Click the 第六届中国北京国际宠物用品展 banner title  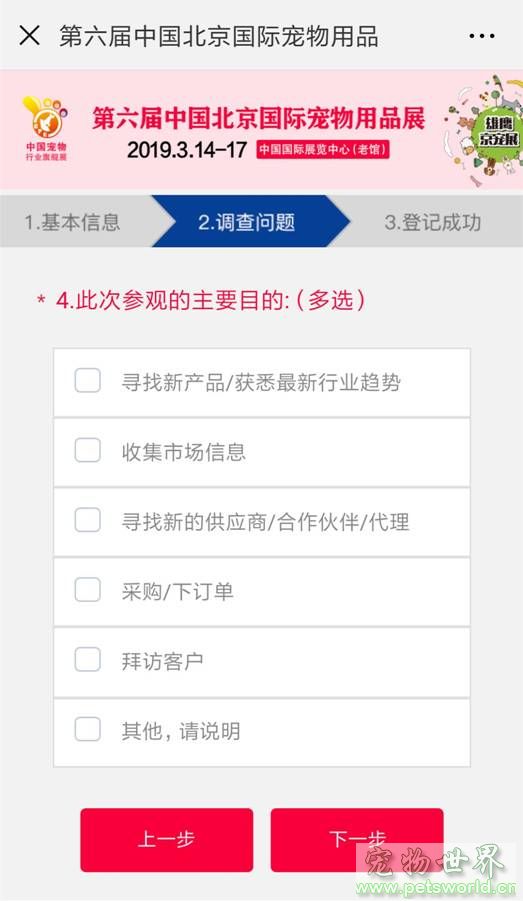259,118
